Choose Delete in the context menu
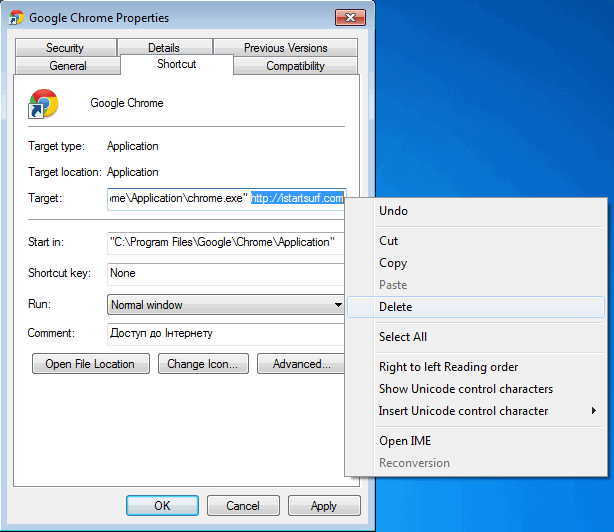The height and width of the screenshot is (532, 614). (x=476, y=307)
